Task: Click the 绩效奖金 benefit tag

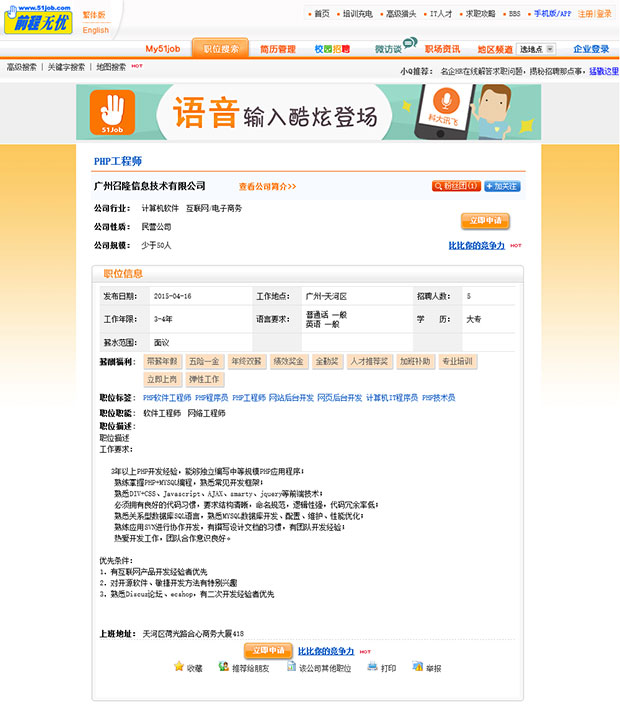Action: coord(289,361)
